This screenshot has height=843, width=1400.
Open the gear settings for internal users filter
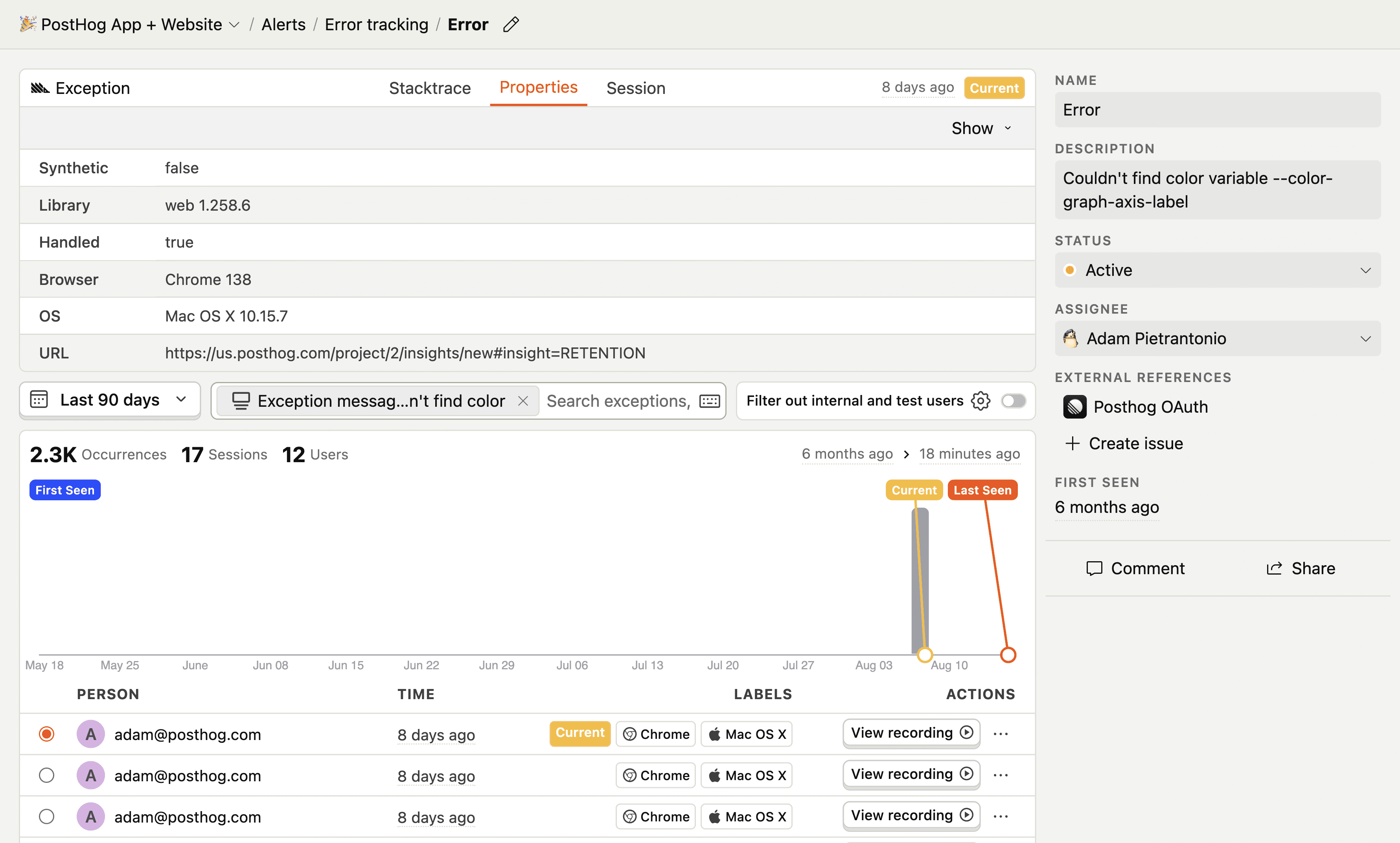981,400
